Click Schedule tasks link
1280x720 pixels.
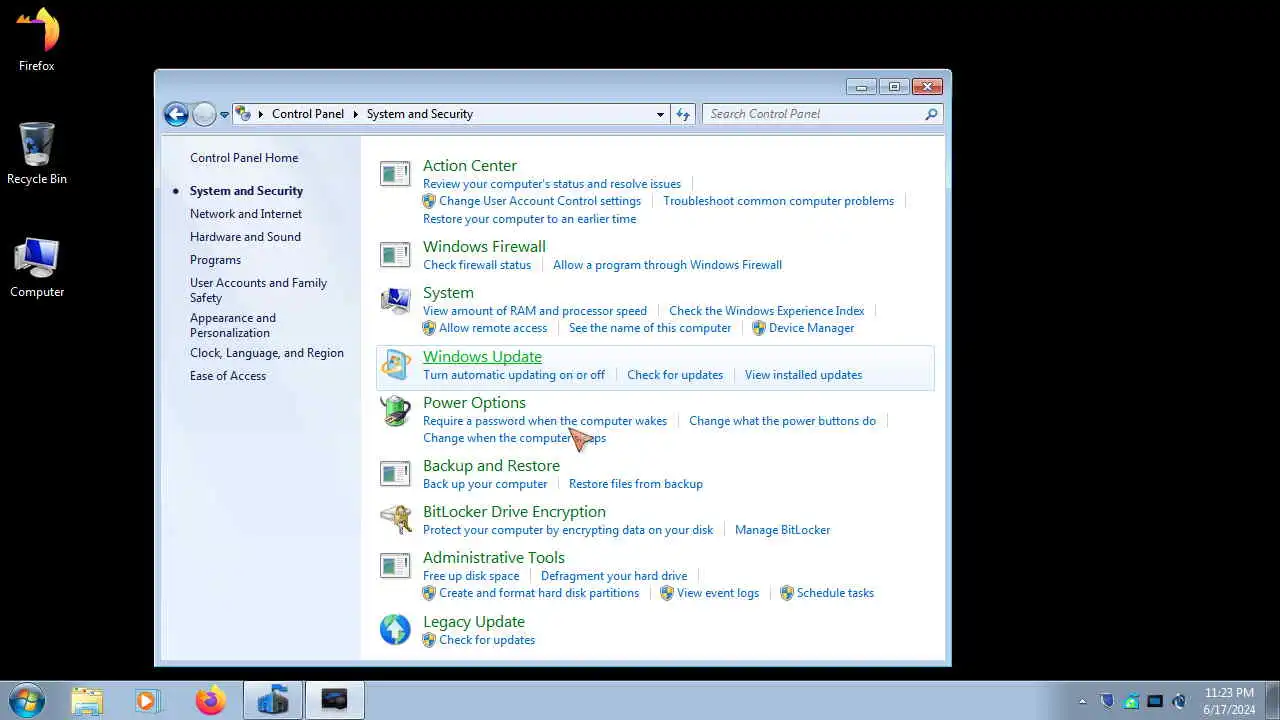coord(835,593)
